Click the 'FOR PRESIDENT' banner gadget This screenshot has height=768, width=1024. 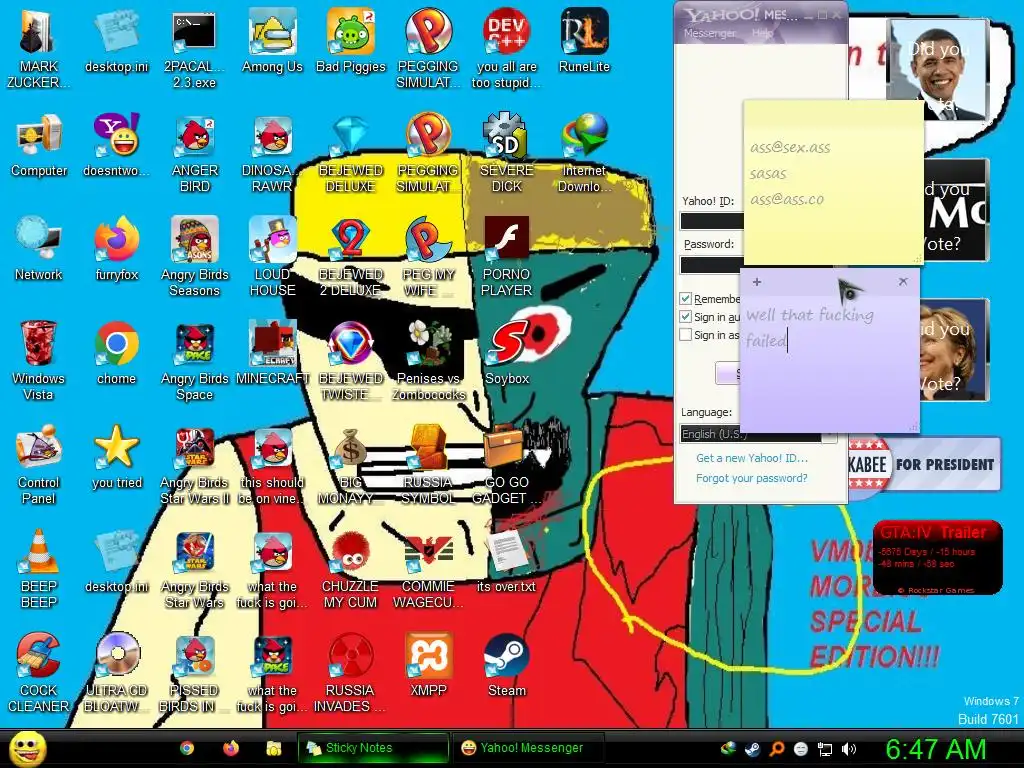tap(925, 464)
